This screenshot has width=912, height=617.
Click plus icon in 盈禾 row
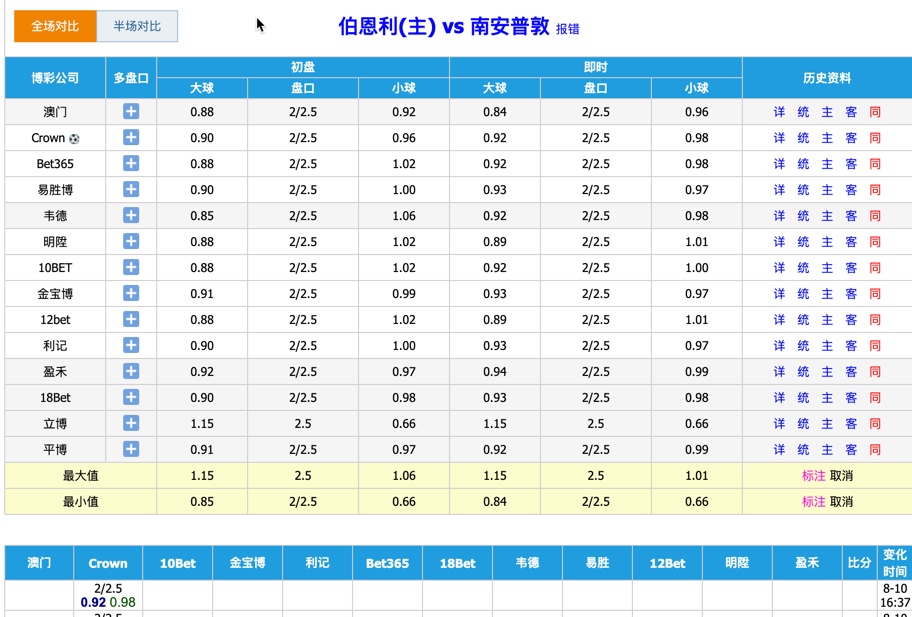pyautogui.click(x=131, y=372)
